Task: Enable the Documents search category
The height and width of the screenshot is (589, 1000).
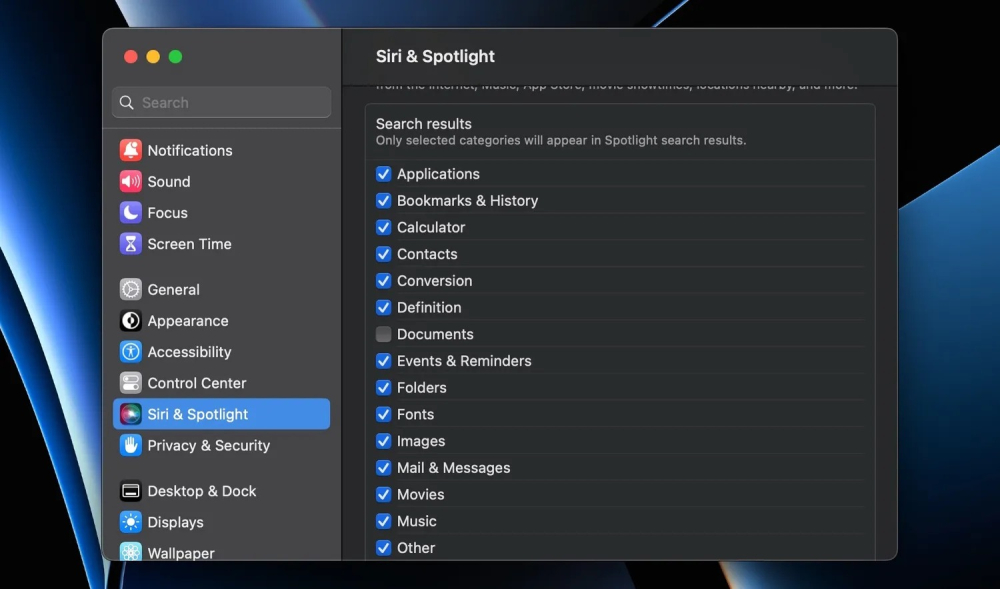Action: [x=383, y=334]
